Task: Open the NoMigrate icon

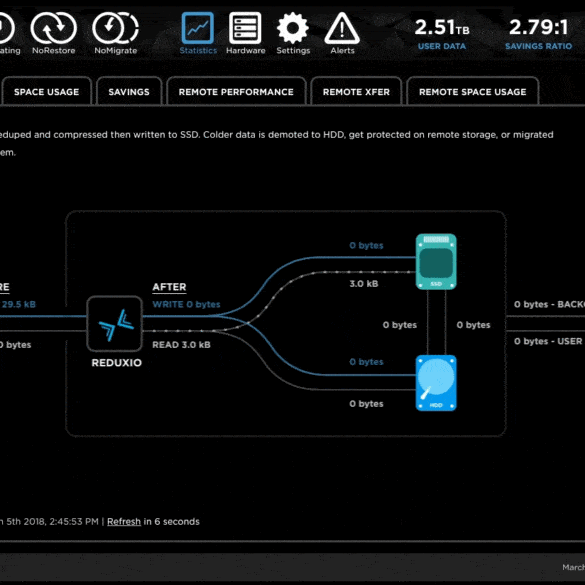Action: click(x=116, y=28)
